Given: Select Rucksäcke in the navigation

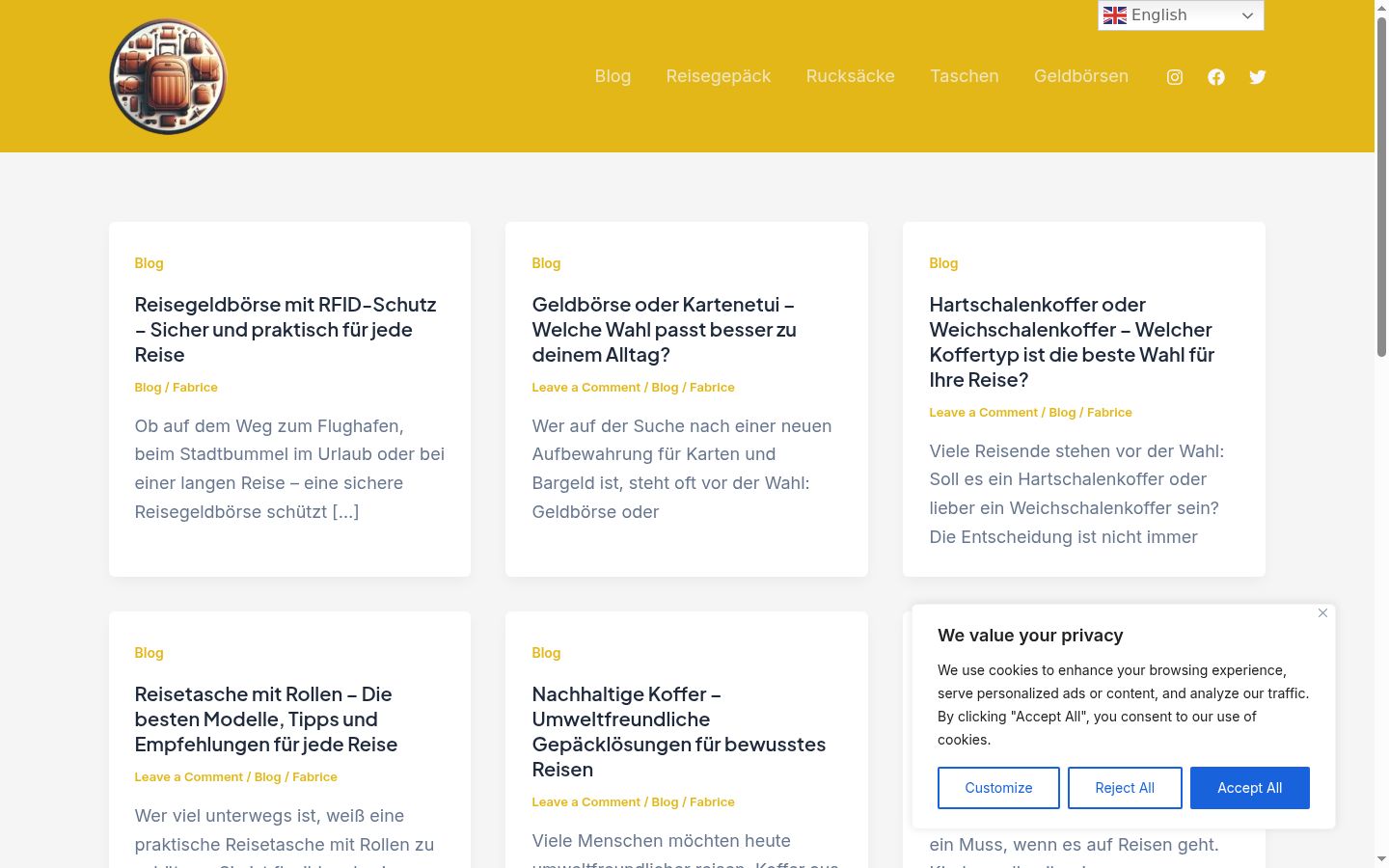Looking at the screenshot, I should (x=851, y=76).
